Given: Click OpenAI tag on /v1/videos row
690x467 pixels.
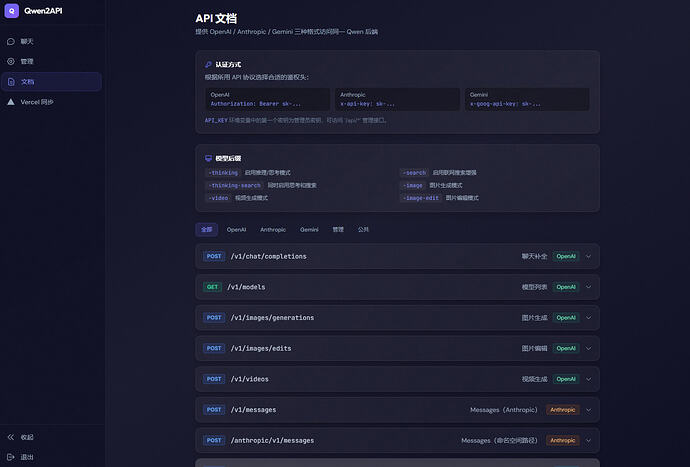Looking at the screenshot, I should (566, 379).
